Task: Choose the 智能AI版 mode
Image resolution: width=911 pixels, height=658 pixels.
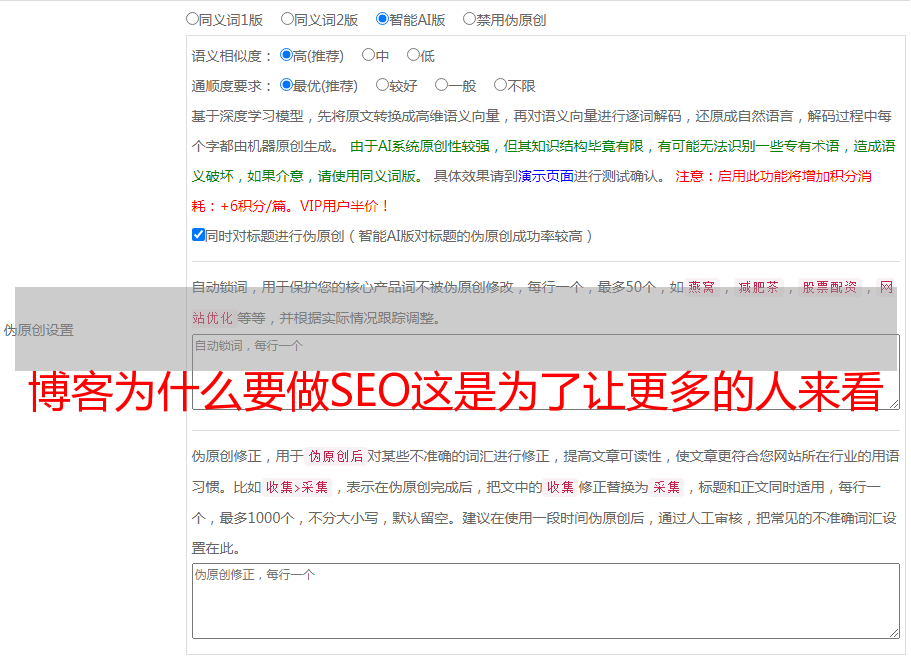Action: click(x=383, y=19)
